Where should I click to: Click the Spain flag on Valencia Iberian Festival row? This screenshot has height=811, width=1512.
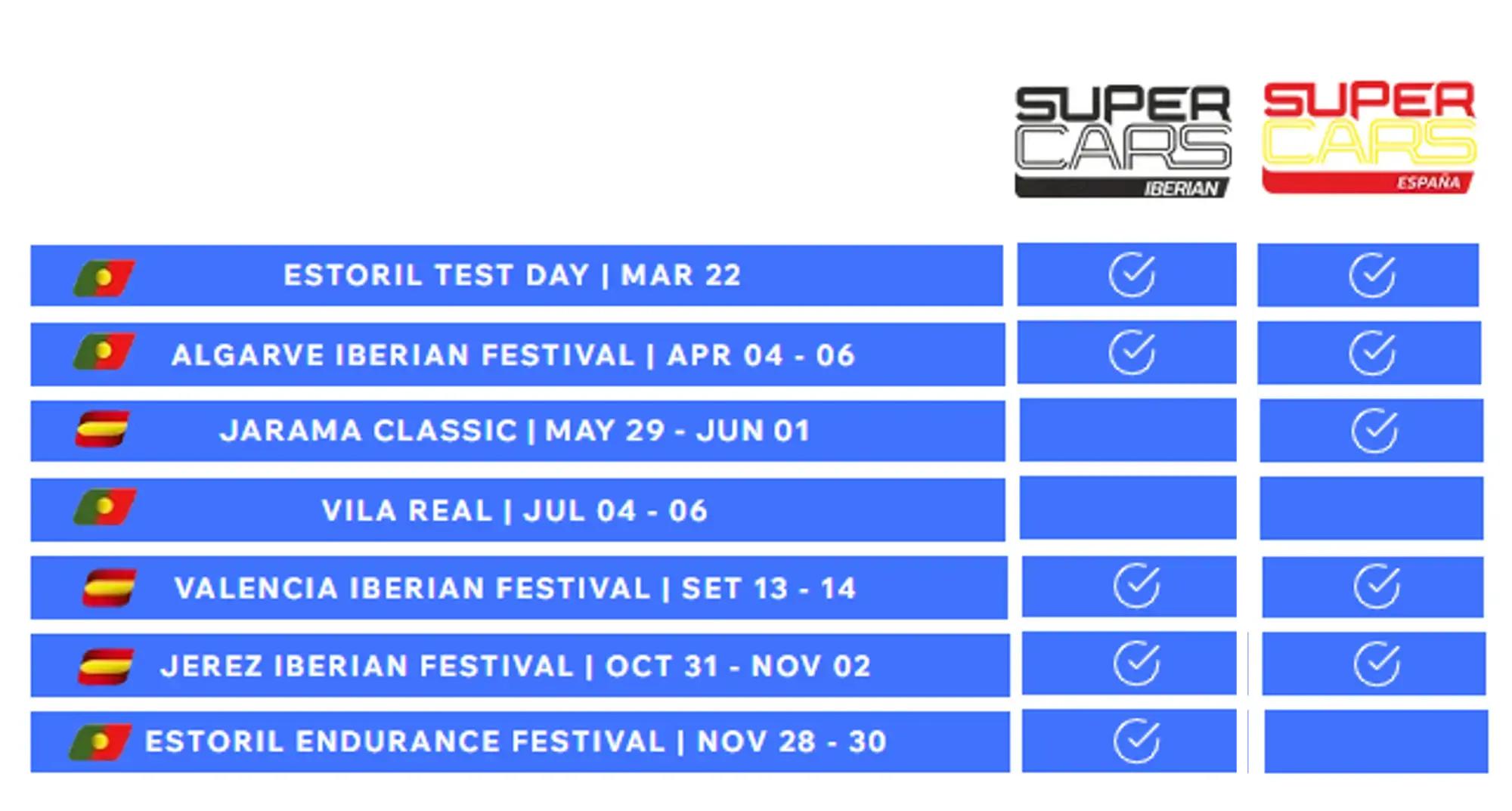click(x=110, y=588)
